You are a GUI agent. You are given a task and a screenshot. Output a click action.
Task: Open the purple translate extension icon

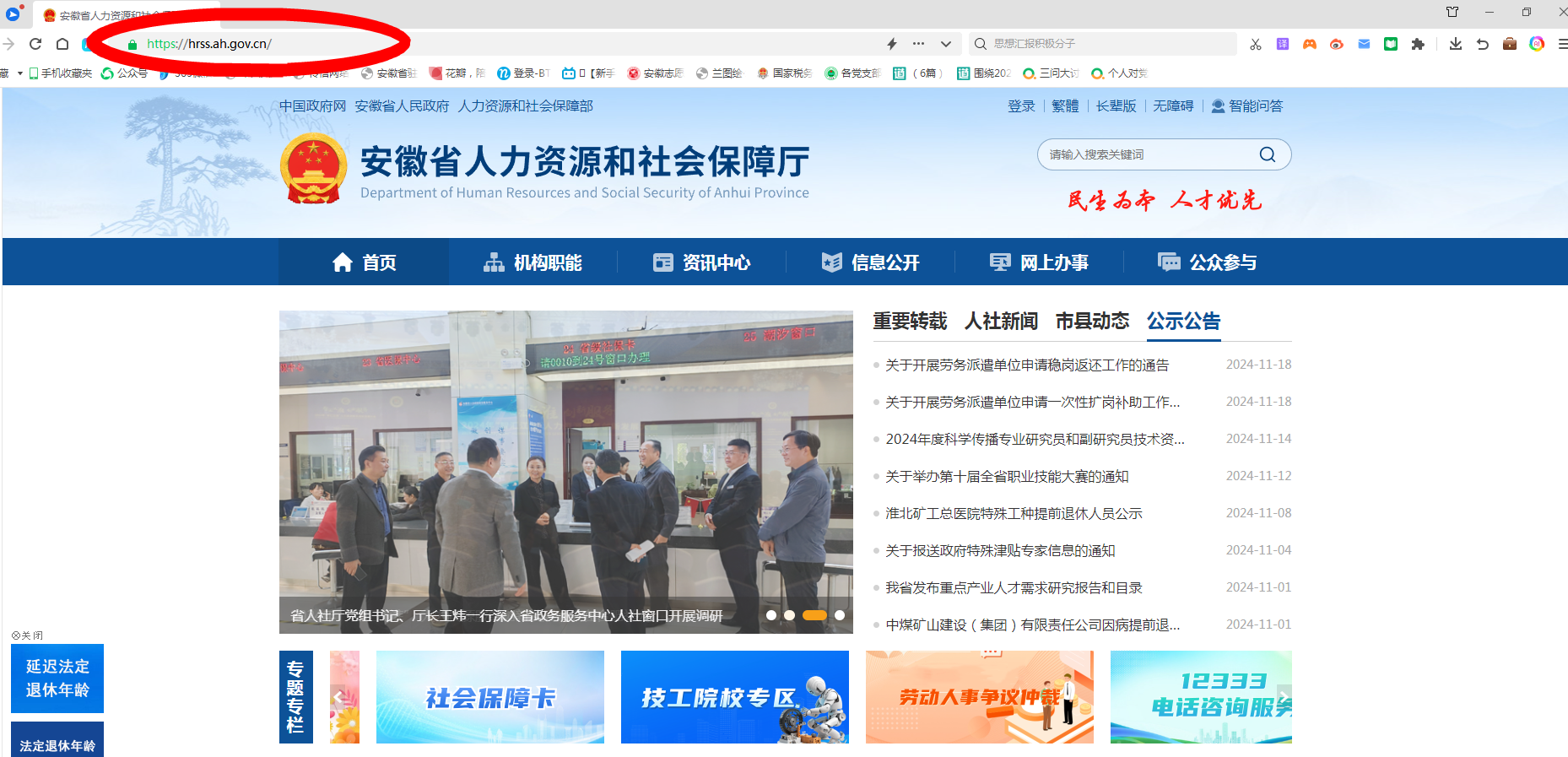pyautogui.click(x=1283, y=44)
